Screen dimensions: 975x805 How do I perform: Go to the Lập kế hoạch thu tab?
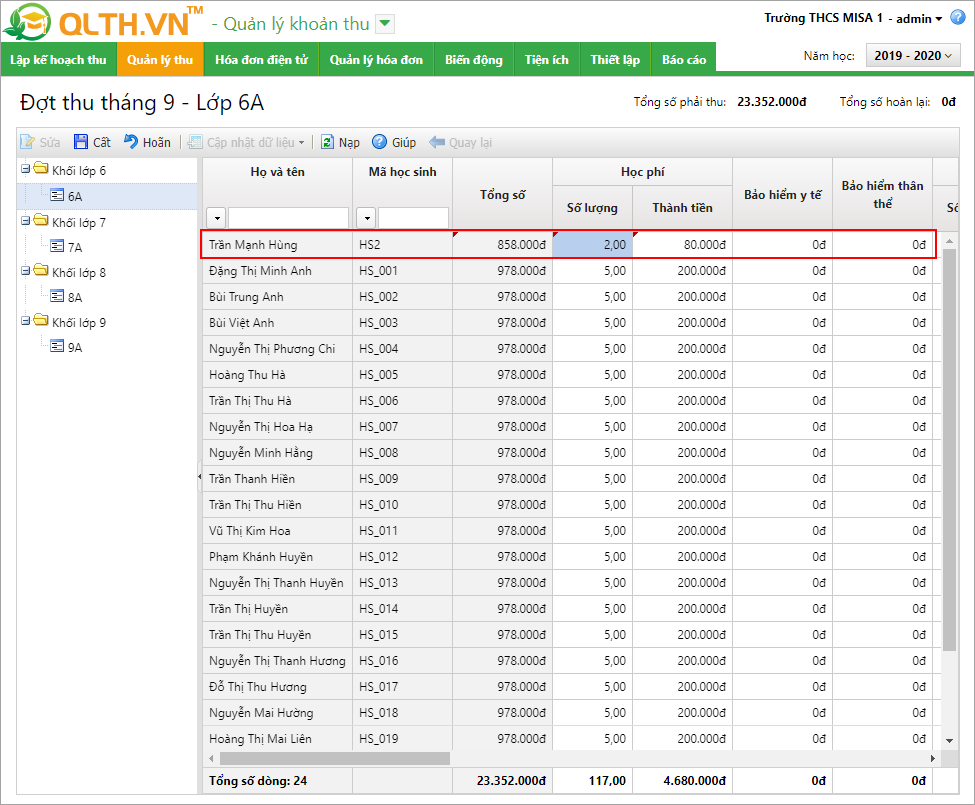[x=58, y=60]
